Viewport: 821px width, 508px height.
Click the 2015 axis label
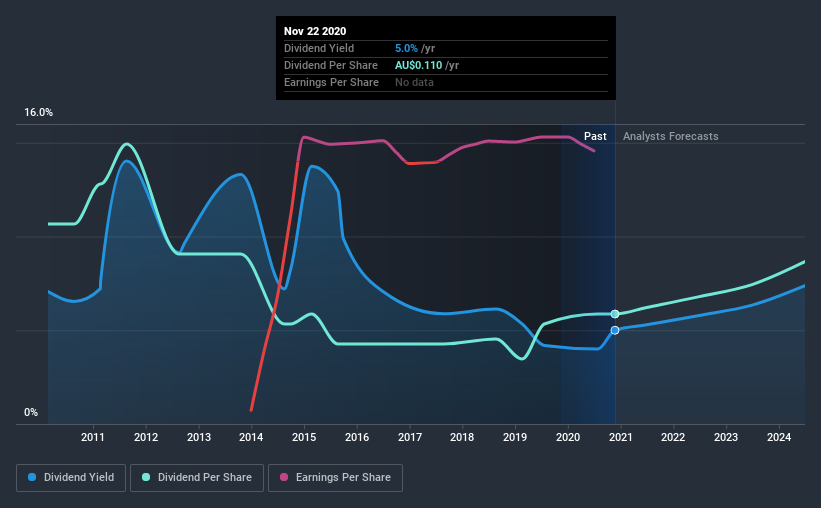(304, 437)
